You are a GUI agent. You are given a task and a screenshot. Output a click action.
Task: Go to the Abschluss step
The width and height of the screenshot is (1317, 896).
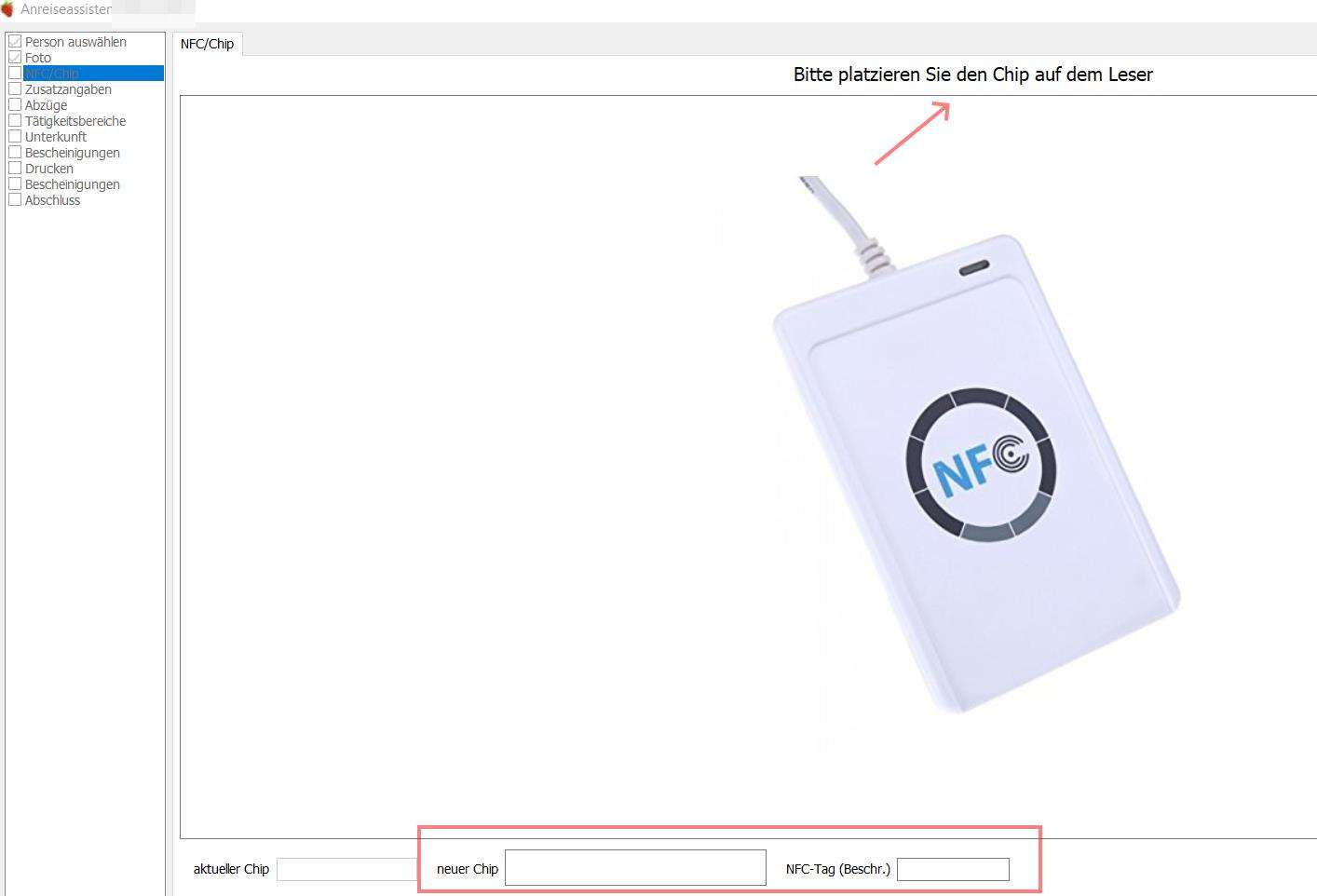52,200
